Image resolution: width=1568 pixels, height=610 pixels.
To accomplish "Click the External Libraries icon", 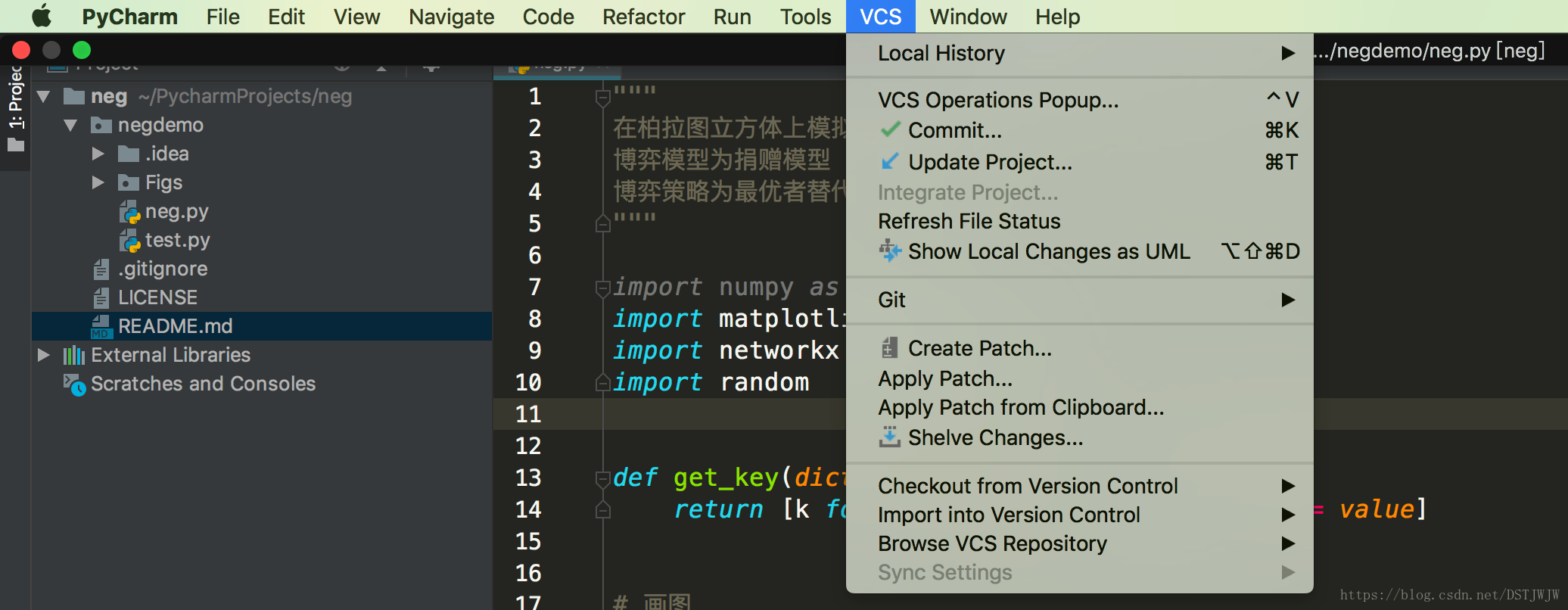I will coord(73,355).
